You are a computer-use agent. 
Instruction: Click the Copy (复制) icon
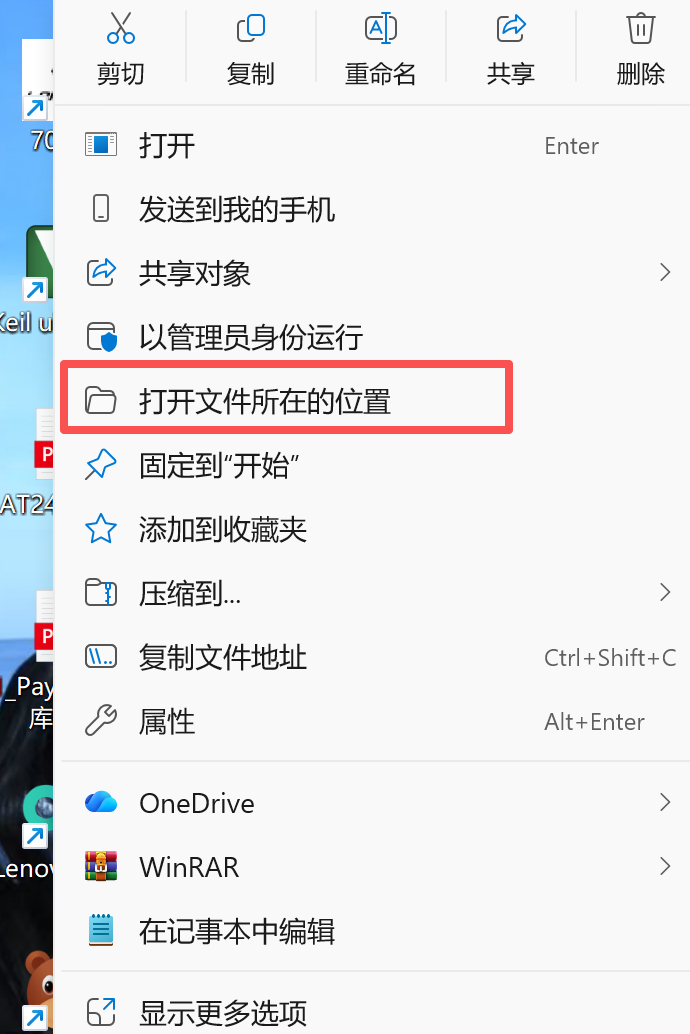click(251, 28)
